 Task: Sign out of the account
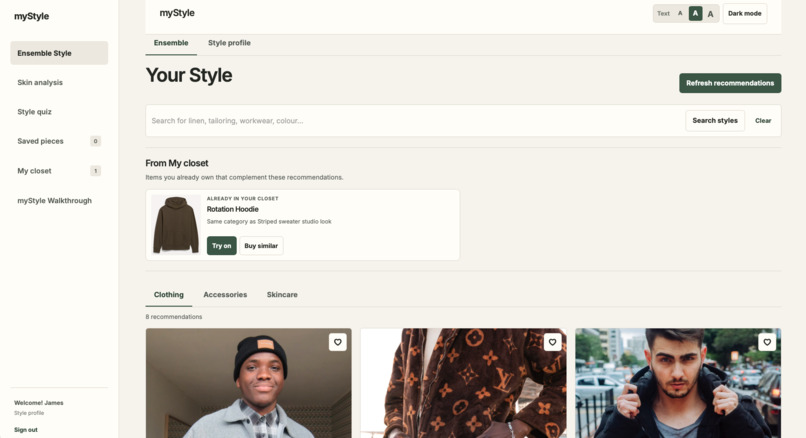coord(26,430)
